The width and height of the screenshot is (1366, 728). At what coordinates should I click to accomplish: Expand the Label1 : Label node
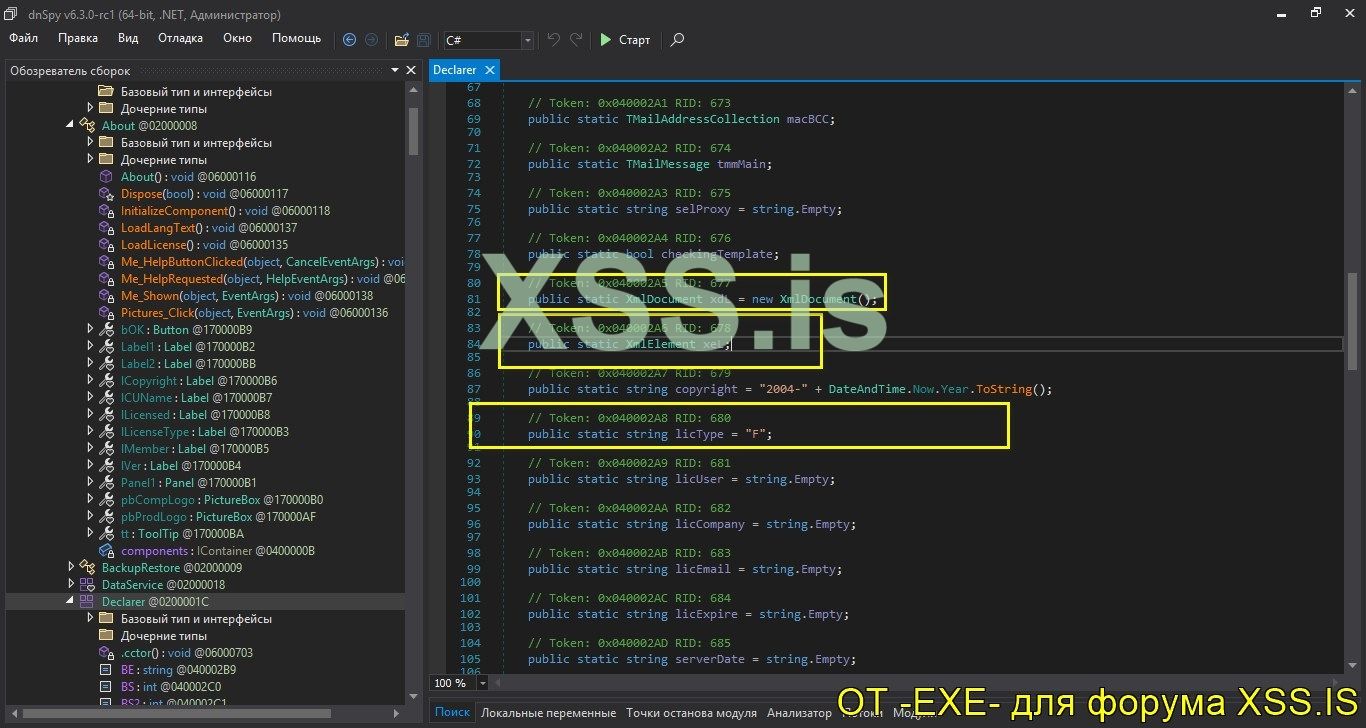point(90,346)
